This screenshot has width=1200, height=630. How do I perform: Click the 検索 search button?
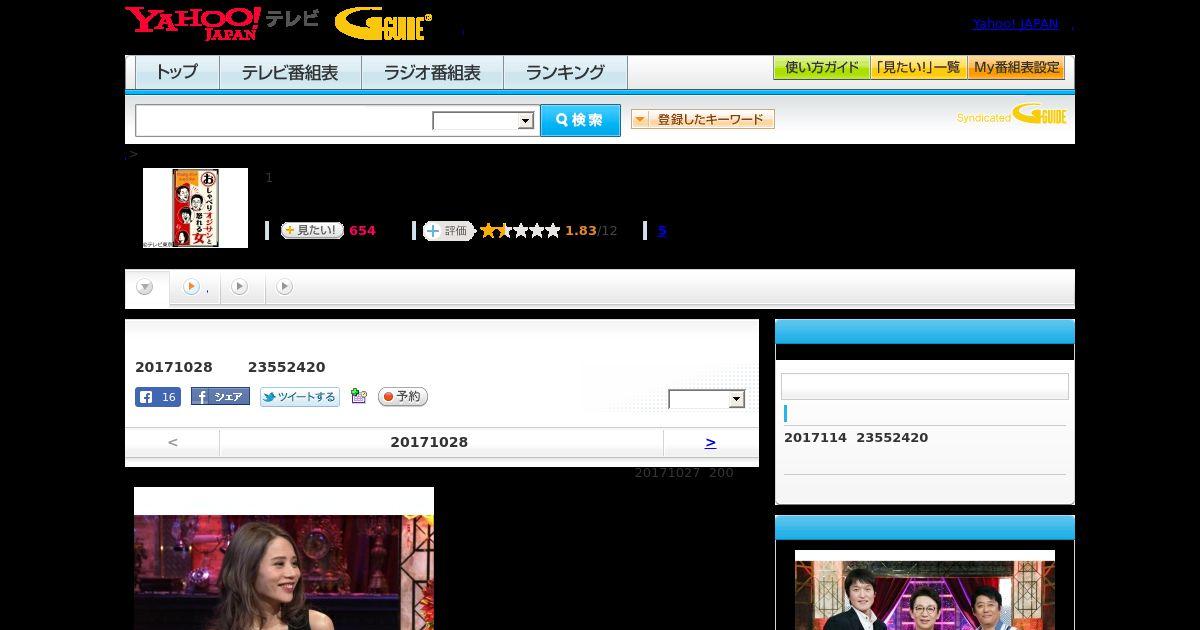580,120
